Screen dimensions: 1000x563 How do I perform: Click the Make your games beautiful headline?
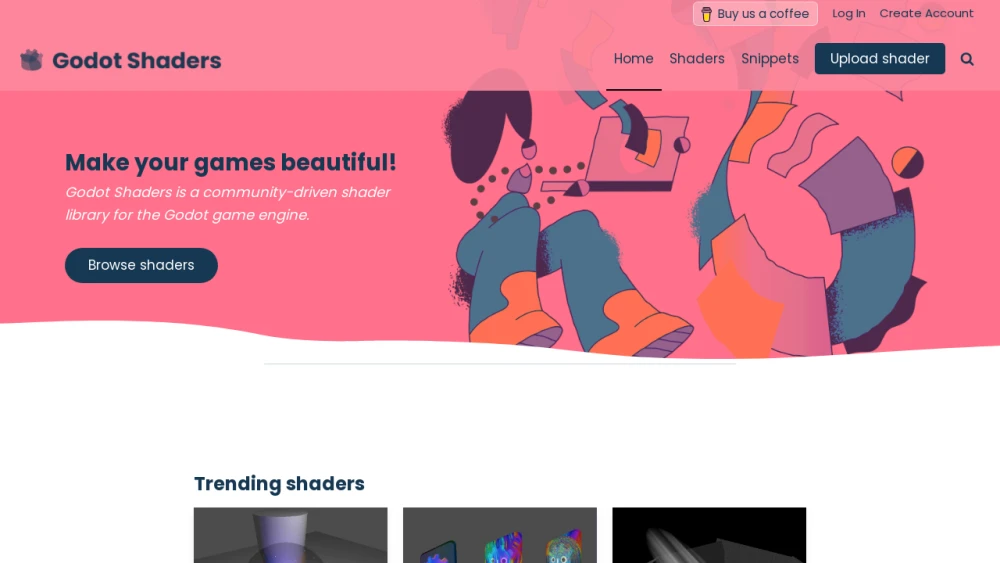click(x=230, y=162)
